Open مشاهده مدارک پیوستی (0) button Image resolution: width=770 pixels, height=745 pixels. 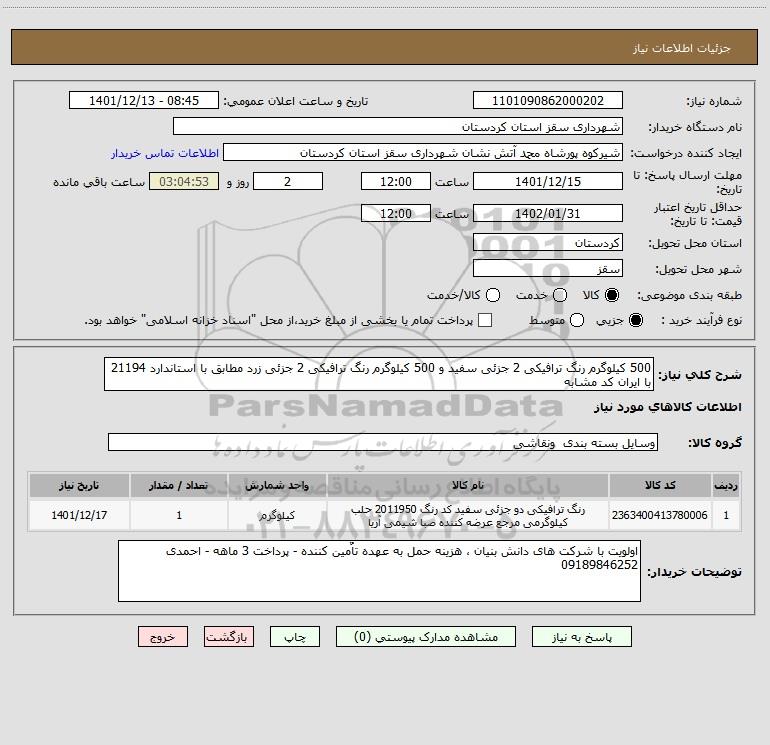pos(426,637)
